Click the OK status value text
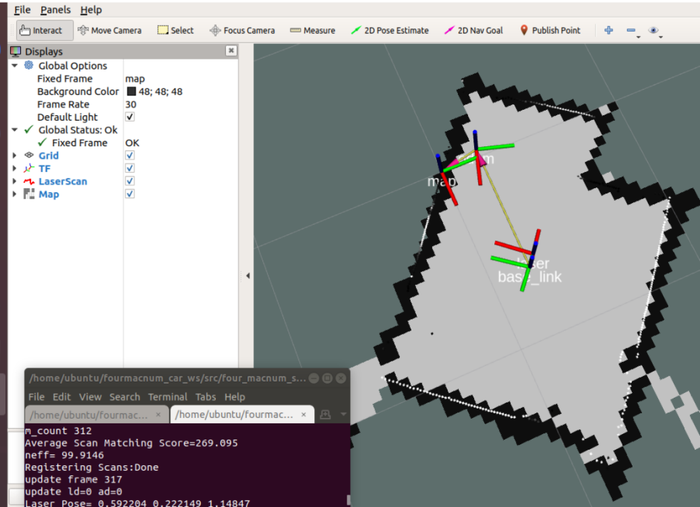Image resolution: width=700 pixels, height=507 pixels. (x=132, y=143)
